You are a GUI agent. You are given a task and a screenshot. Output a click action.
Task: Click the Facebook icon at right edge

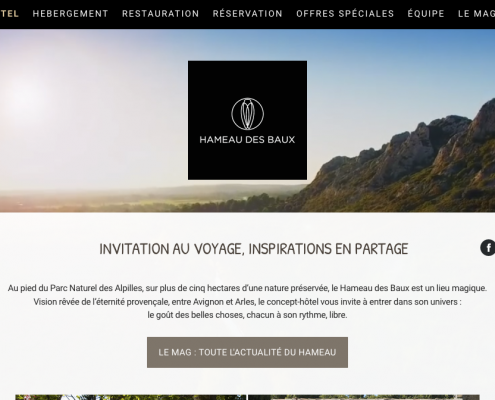[x=488, y=248]
